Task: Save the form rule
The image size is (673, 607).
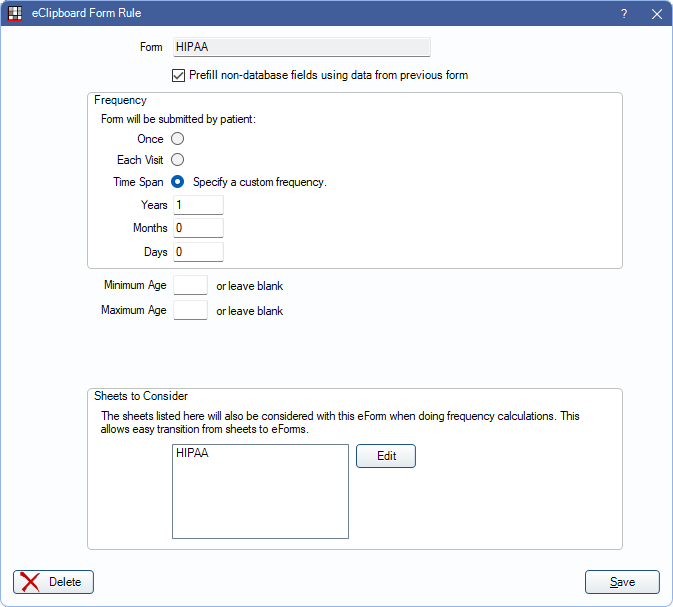Action: [622, 582]
